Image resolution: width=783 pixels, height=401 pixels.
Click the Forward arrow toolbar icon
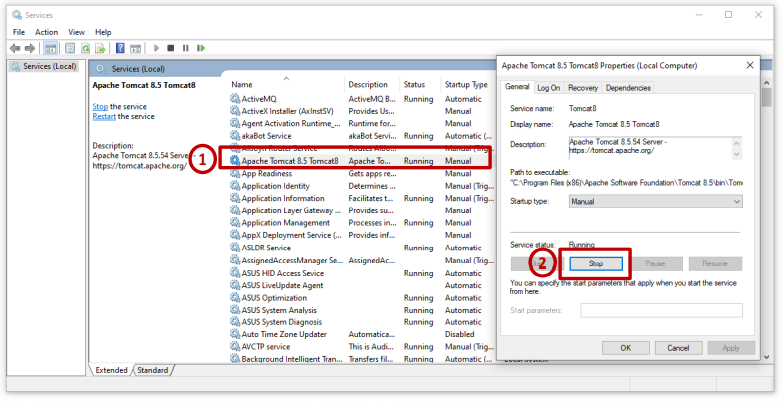[x=30, y=48]
